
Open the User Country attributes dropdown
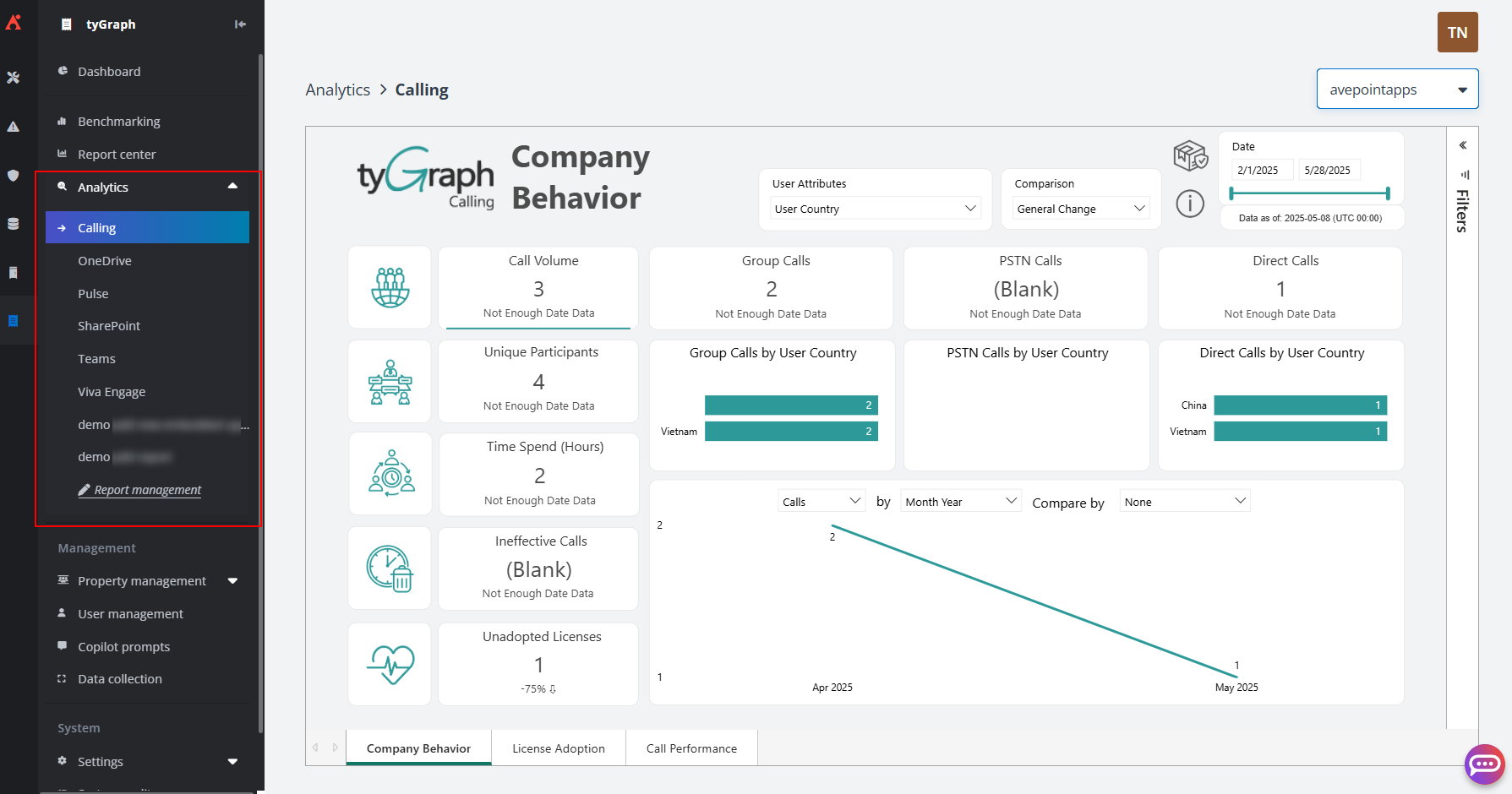tap(876, 208)
